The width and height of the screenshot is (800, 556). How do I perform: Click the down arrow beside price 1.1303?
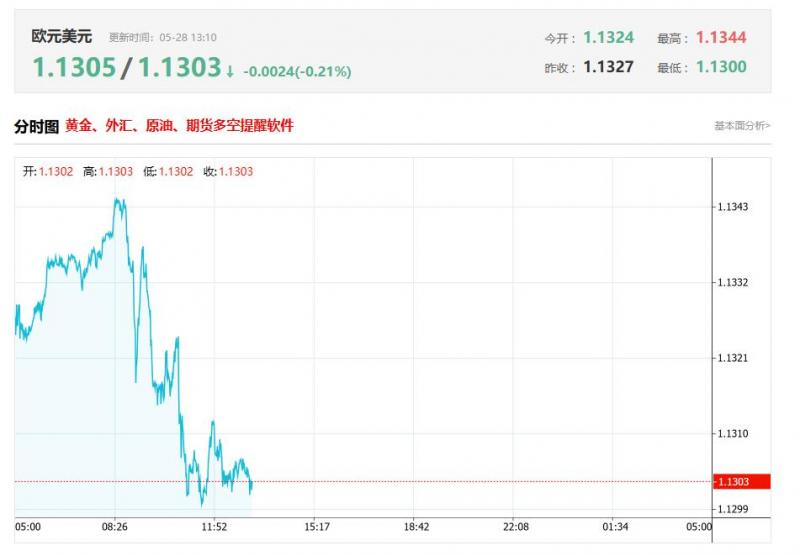[230, 71]
